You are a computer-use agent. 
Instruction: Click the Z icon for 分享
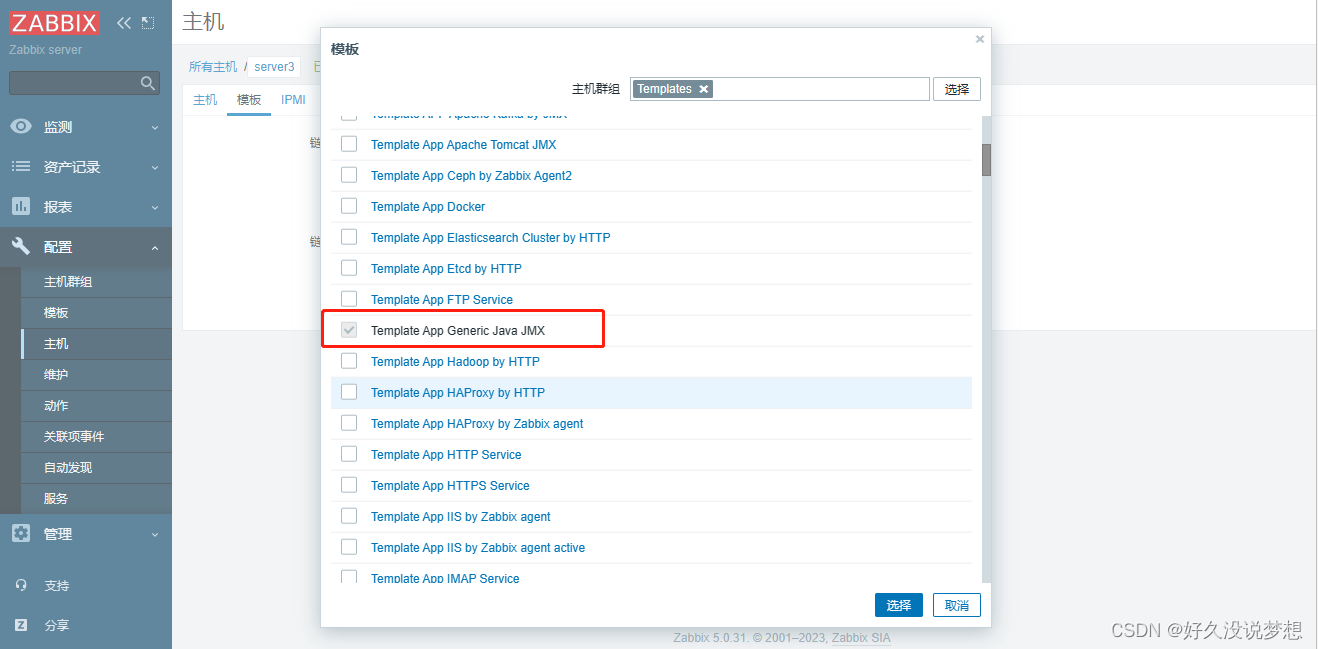(x=21, y=625)
